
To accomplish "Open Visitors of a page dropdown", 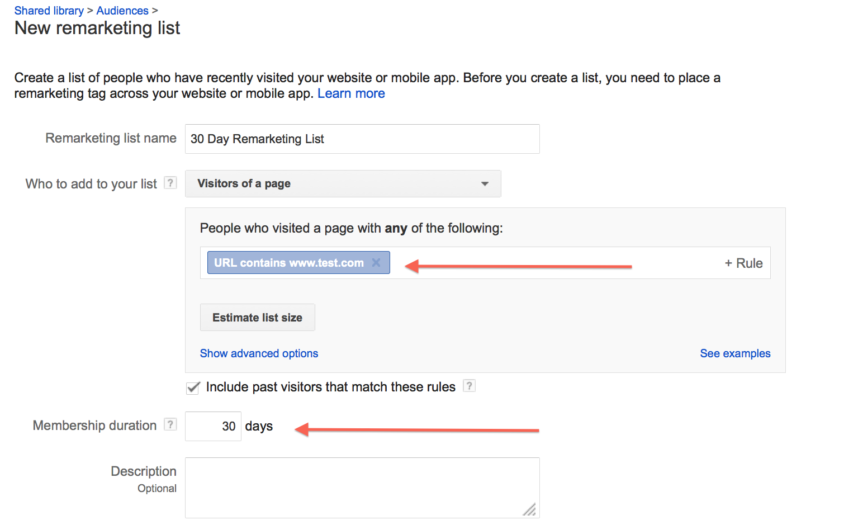I will coord(343,184).
